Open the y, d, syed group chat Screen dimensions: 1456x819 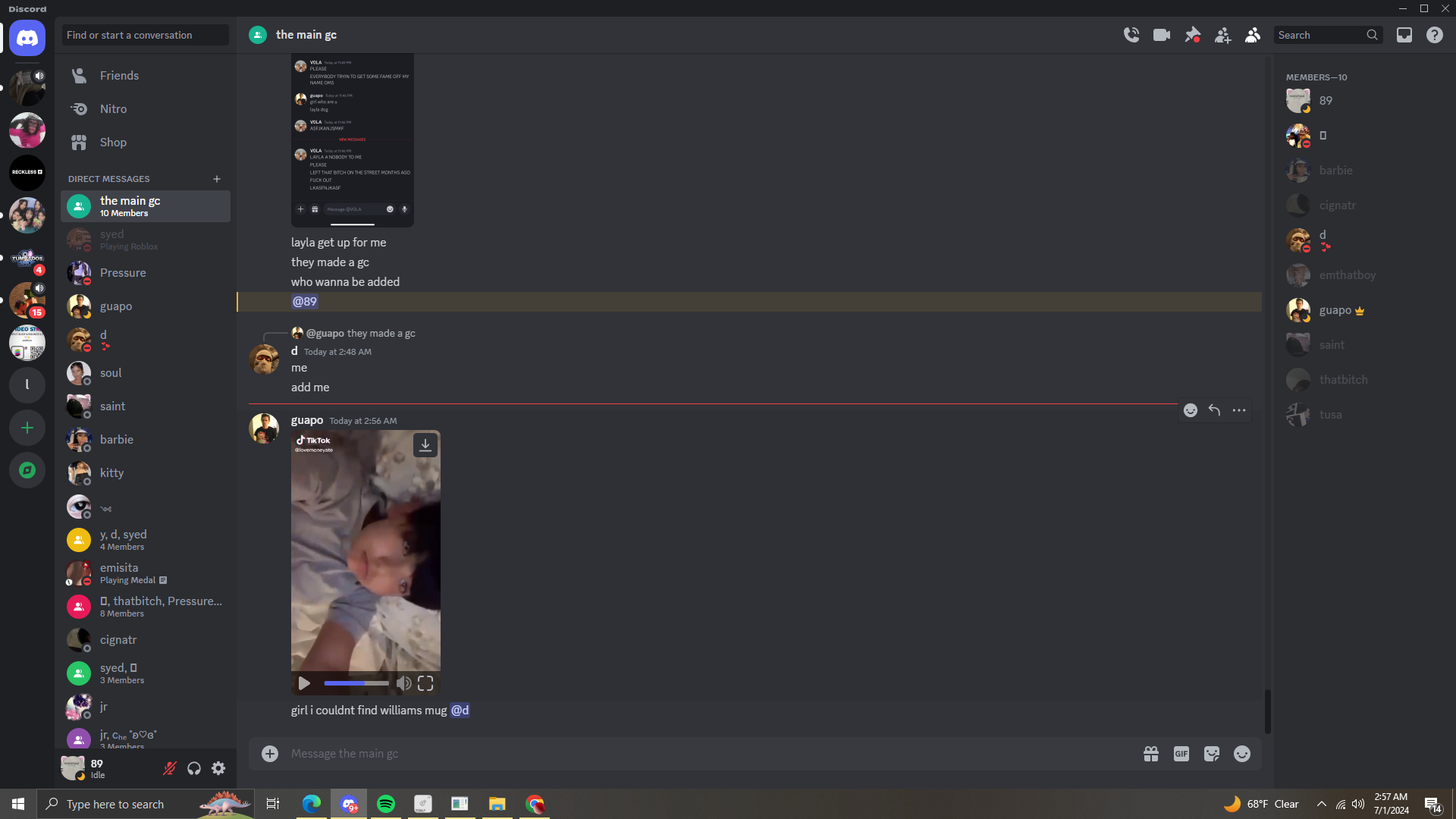click(x=146, y=540)
